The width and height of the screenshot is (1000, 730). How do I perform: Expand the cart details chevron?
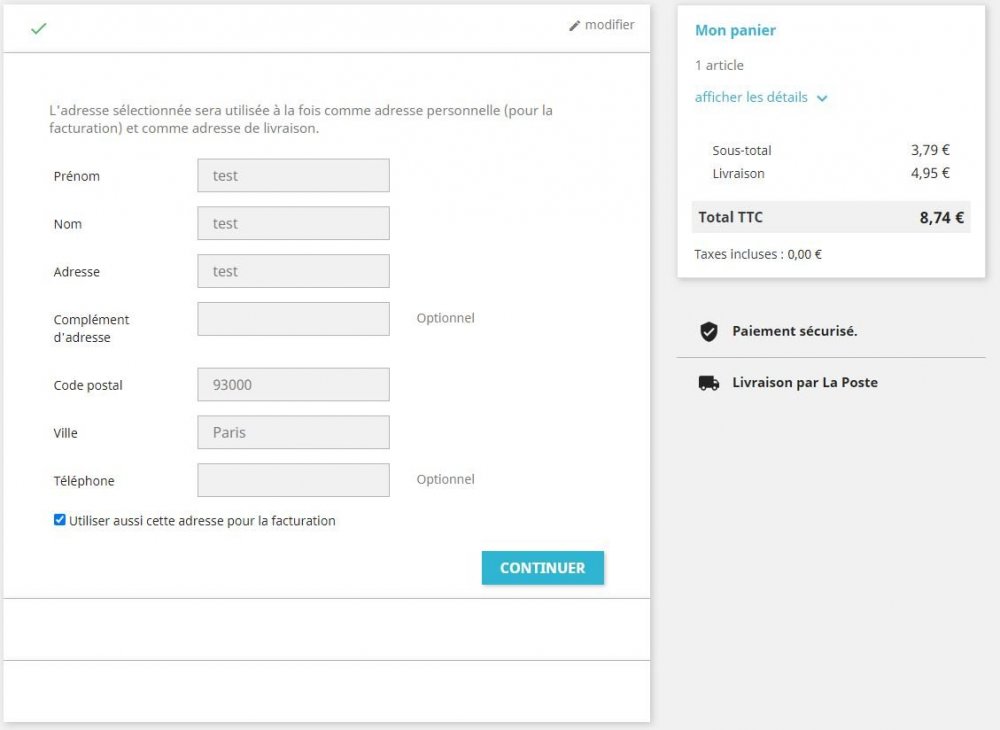point(822,98)
